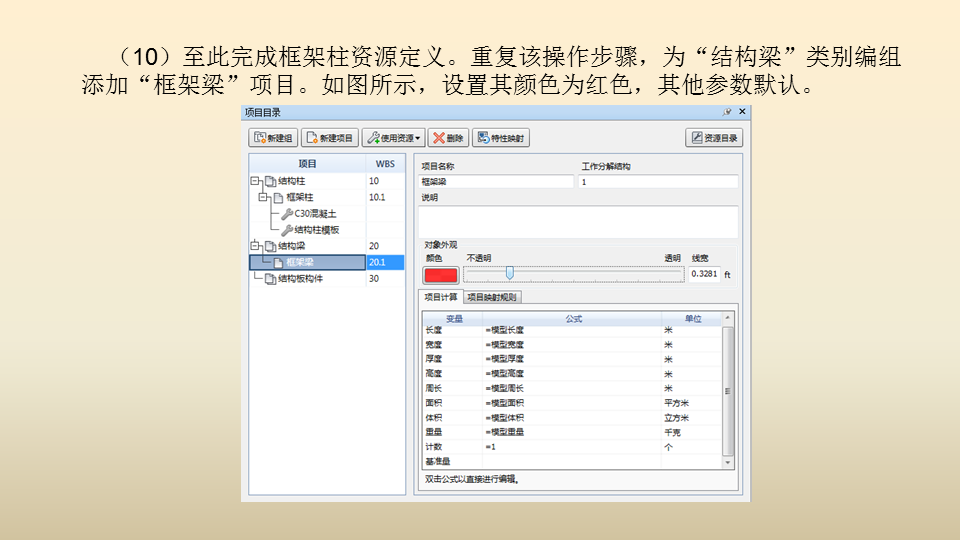This screenshot has height=540, width=960.
Task: Click WBS cell 30
Action: click(385, 279)
